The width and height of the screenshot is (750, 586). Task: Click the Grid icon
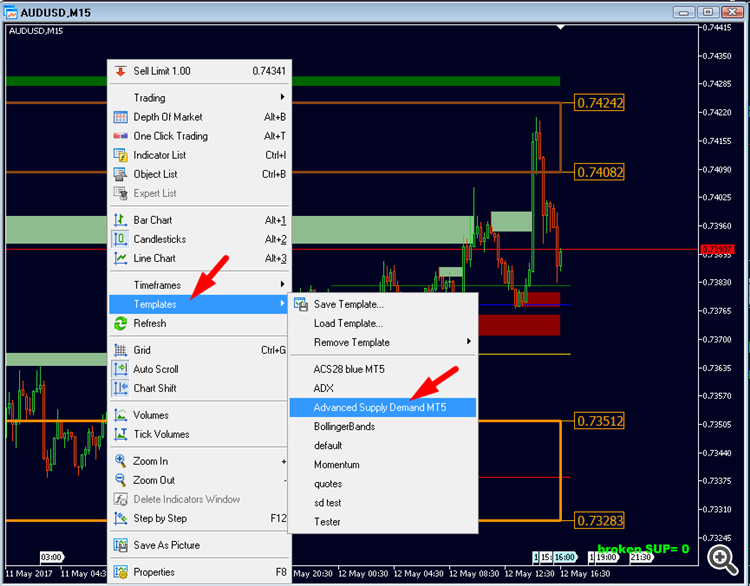point(121,351)
